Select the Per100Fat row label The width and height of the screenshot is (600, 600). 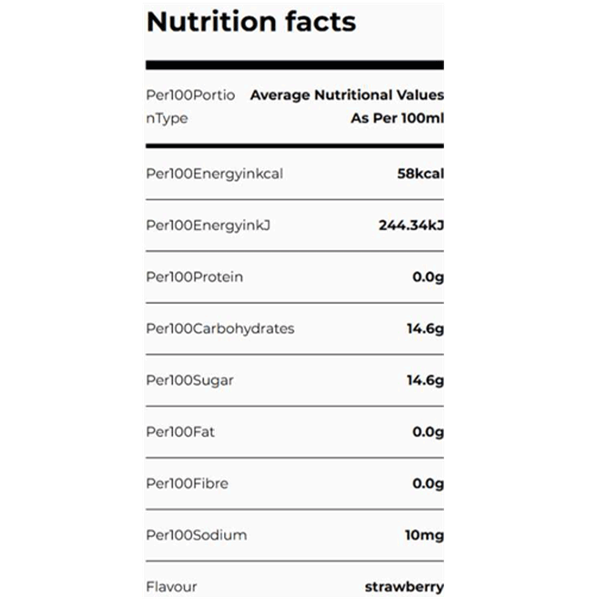[180, 432]
